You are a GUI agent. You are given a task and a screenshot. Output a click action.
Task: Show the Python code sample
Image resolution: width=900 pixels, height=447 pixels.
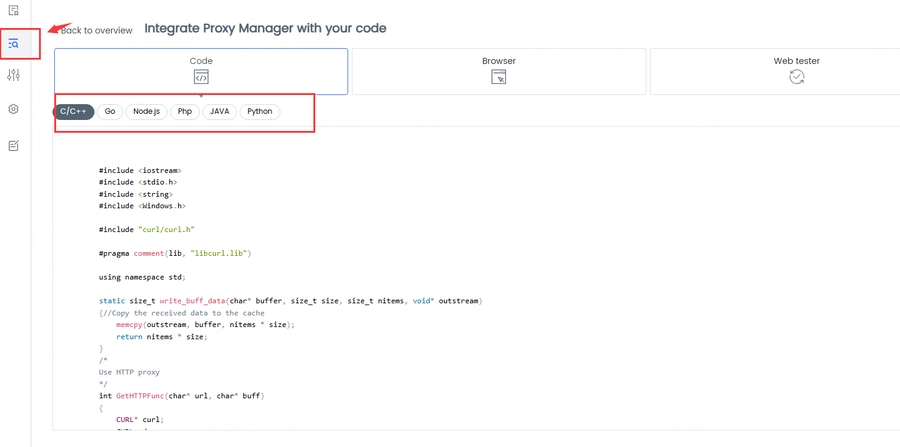pyautogui.click(x=259, y=112)
